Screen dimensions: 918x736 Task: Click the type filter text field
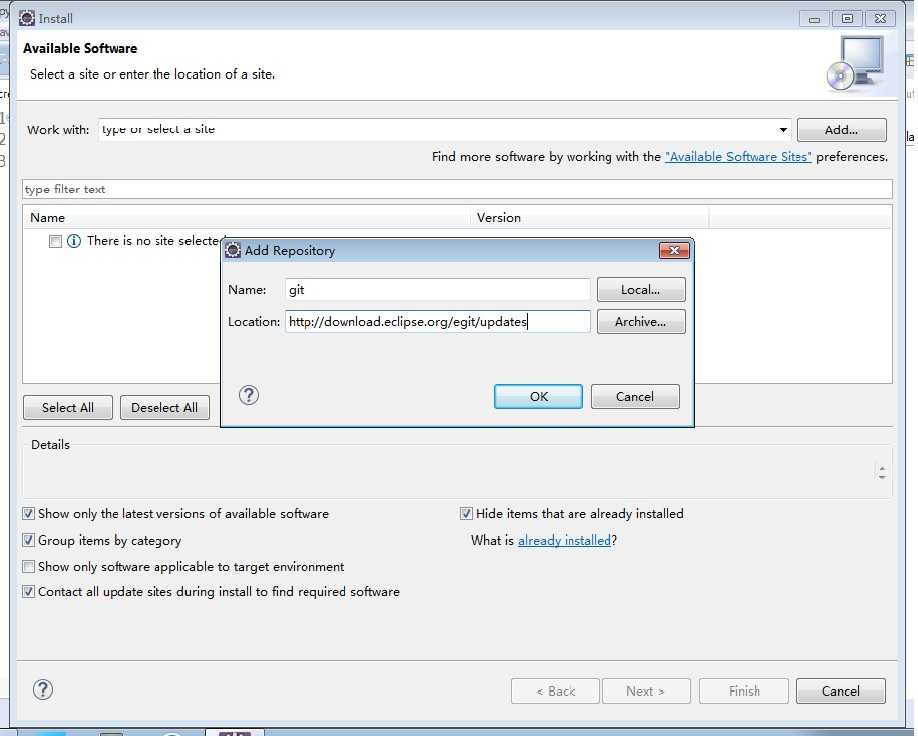pos(457,189)
